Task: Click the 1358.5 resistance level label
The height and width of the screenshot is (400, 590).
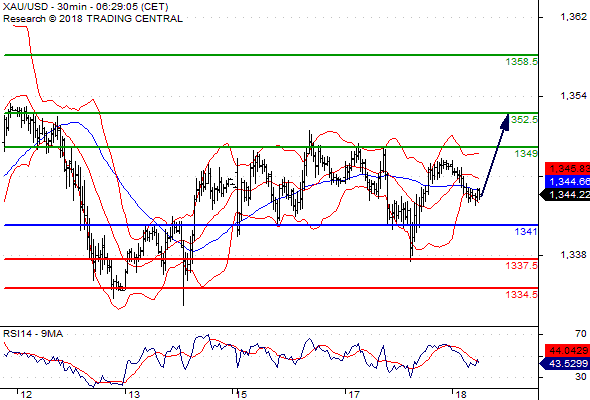Action: tap(522, 61)
